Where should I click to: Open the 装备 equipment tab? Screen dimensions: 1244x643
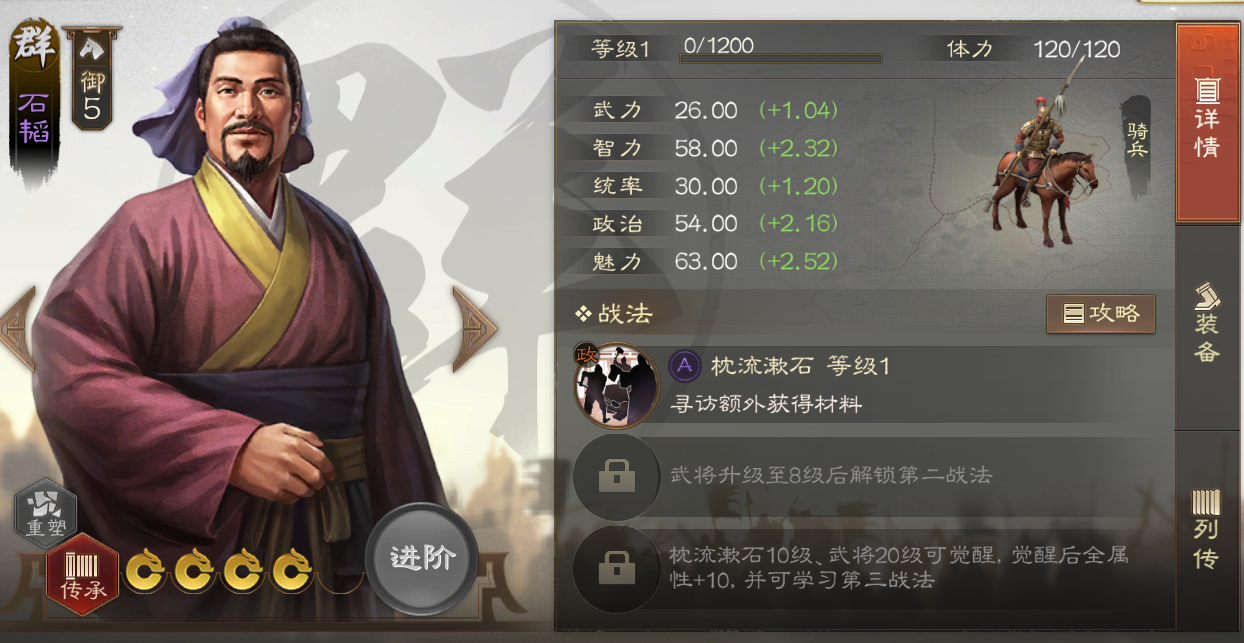(x=1208, y=324)
